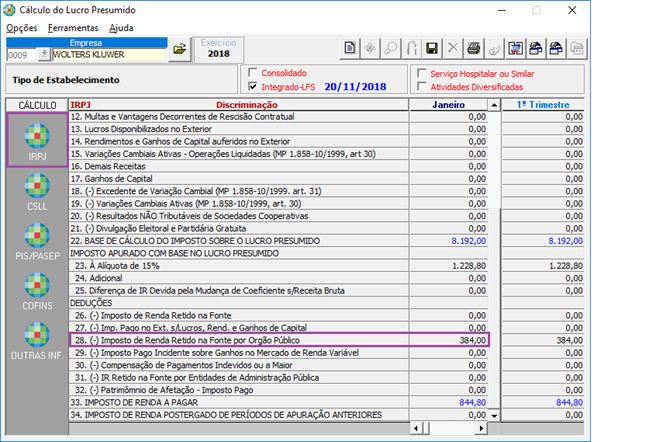Click Janeiro value 8.192,00
This screenshot has width=670, height=442.
click(468, 241)
